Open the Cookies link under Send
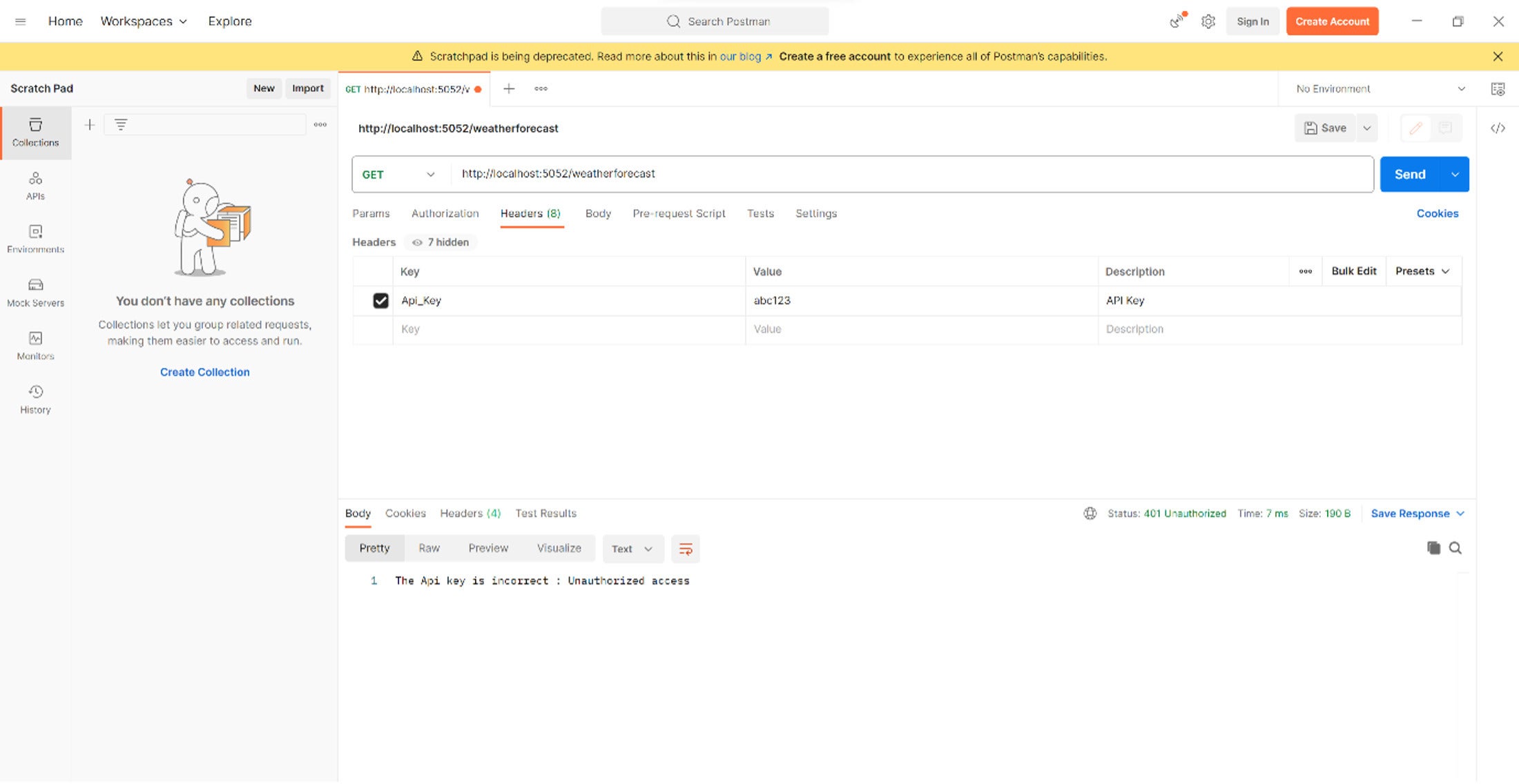Image resolution: width=1519 pixels, height=784 pixels. click(x=1438, y=214)
